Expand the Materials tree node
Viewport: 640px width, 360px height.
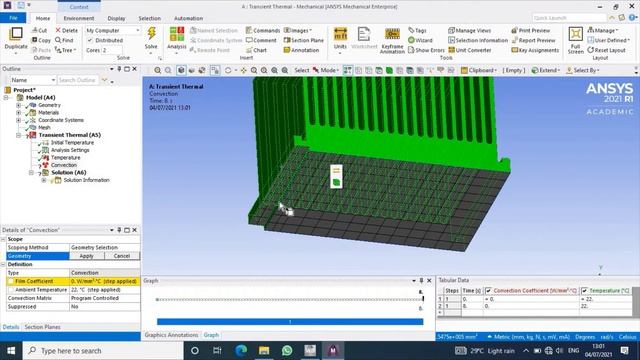click(18, 112)
